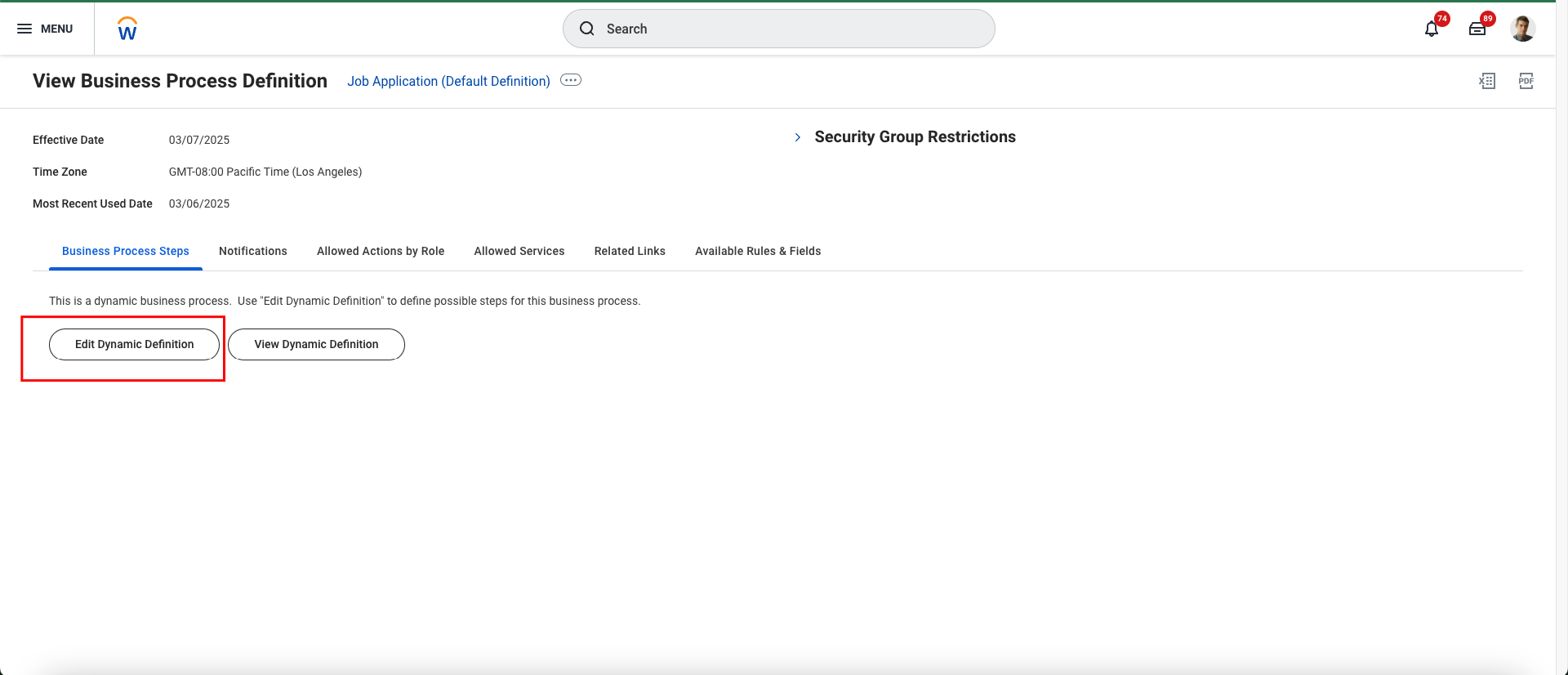This screenshot has height=675, width=1568.
Task: Open the hamburger MENU button
Action: (45, 29)
